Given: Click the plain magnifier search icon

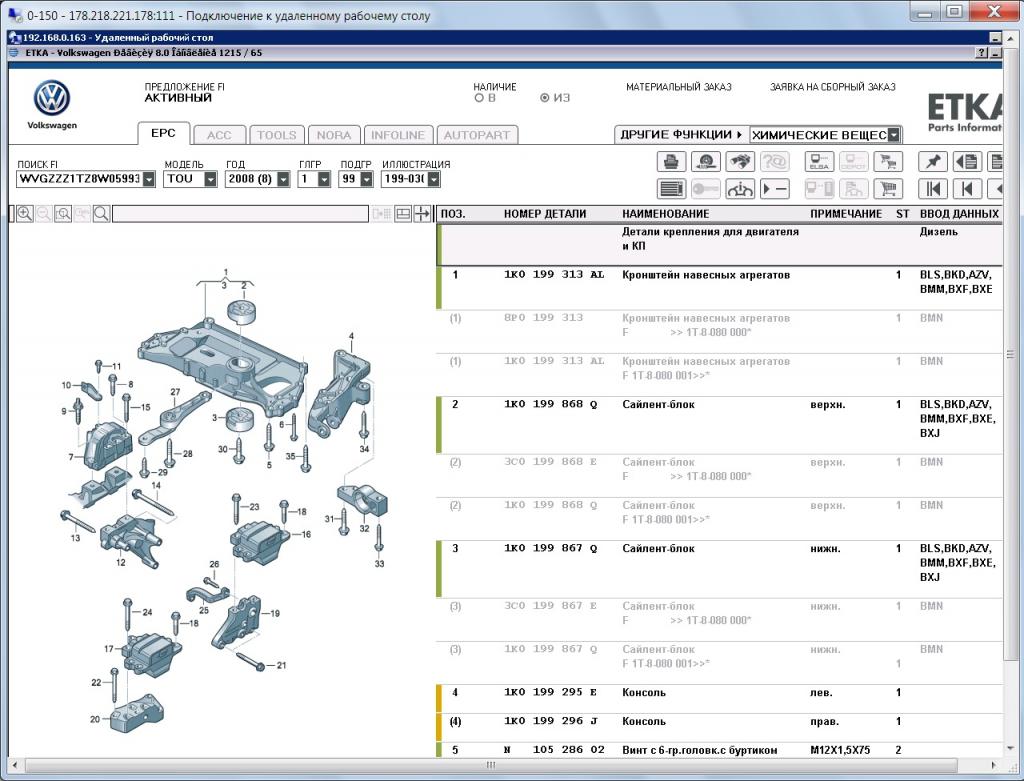Looking at the screenshot, I should click(x=101, y=214).
